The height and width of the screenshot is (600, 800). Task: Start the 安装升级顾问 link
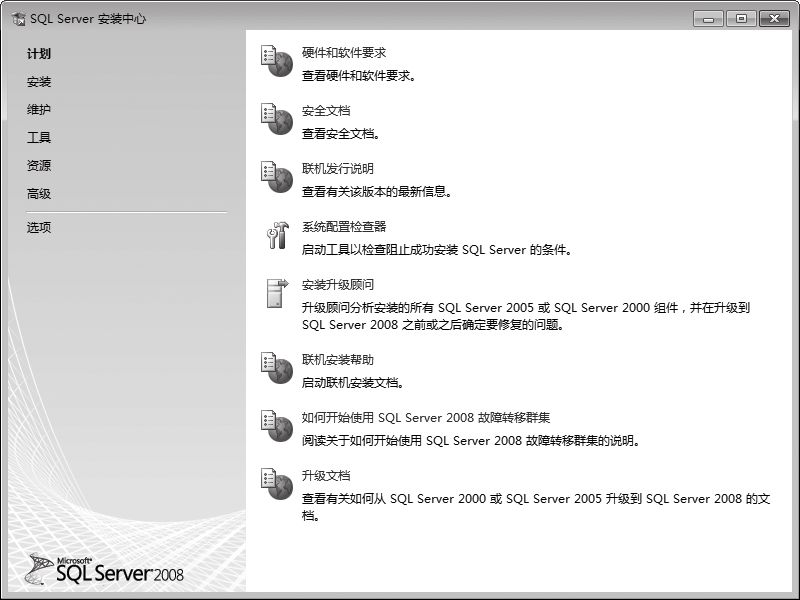(x=338, y=285)
